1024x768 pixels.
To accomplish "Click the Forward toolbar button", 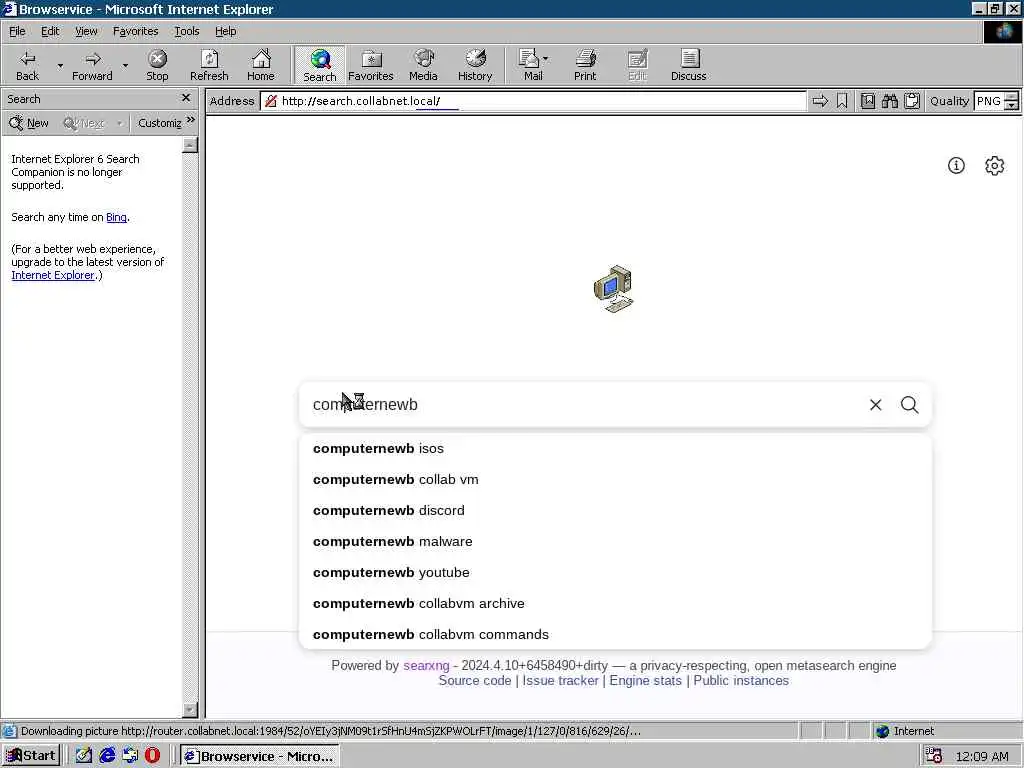I will [x=92, y=65].
